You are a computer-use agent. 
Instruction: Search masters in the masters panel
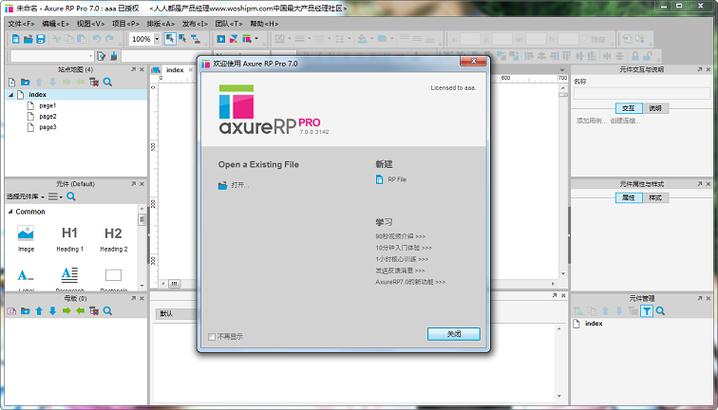[108, 311]
